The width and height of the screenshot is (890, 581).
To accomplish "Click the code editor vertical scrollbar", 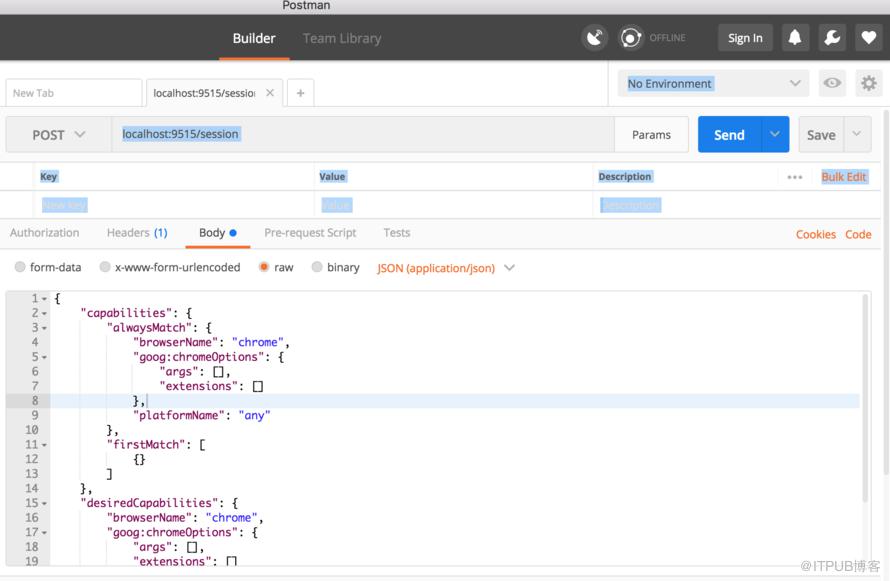I will pyautogui.click(x=865, y=397).
